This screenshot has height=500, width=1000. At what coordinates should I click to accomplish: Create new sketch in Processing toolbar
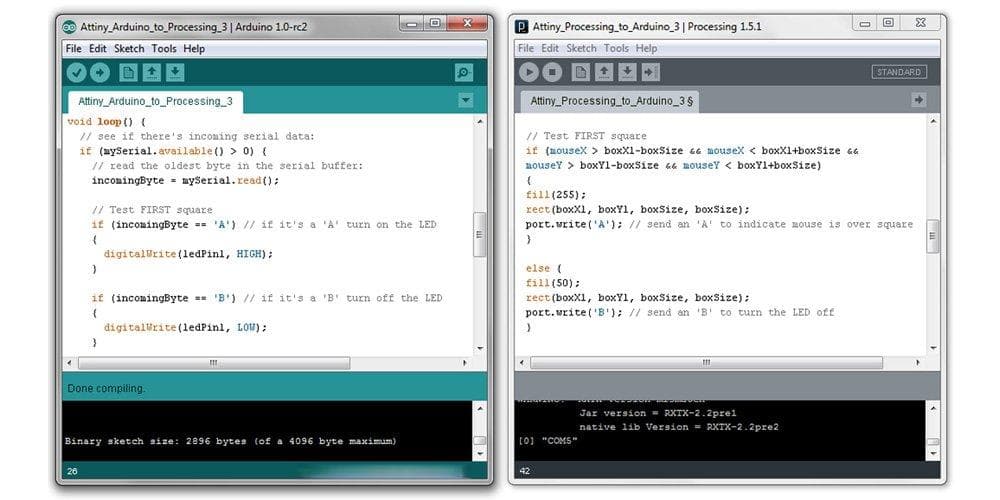(x=580, y=72)
